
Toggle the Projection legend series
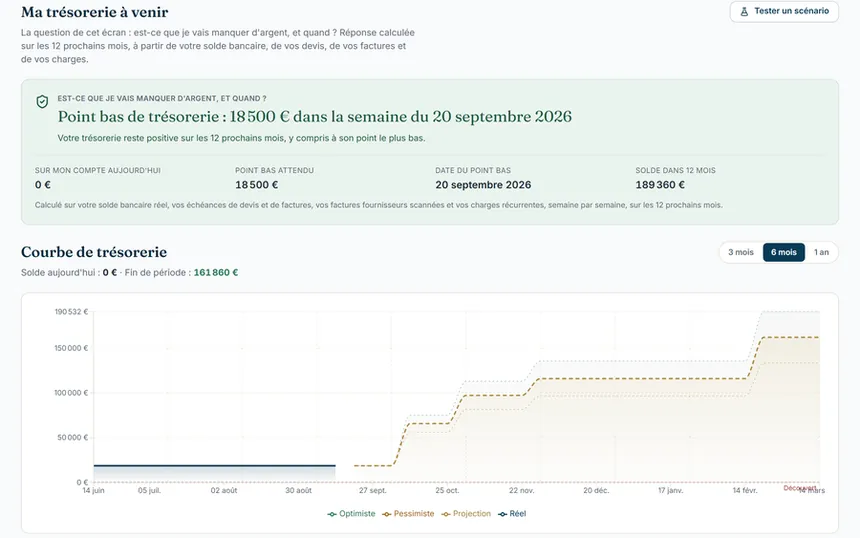(x=466, y=514)
